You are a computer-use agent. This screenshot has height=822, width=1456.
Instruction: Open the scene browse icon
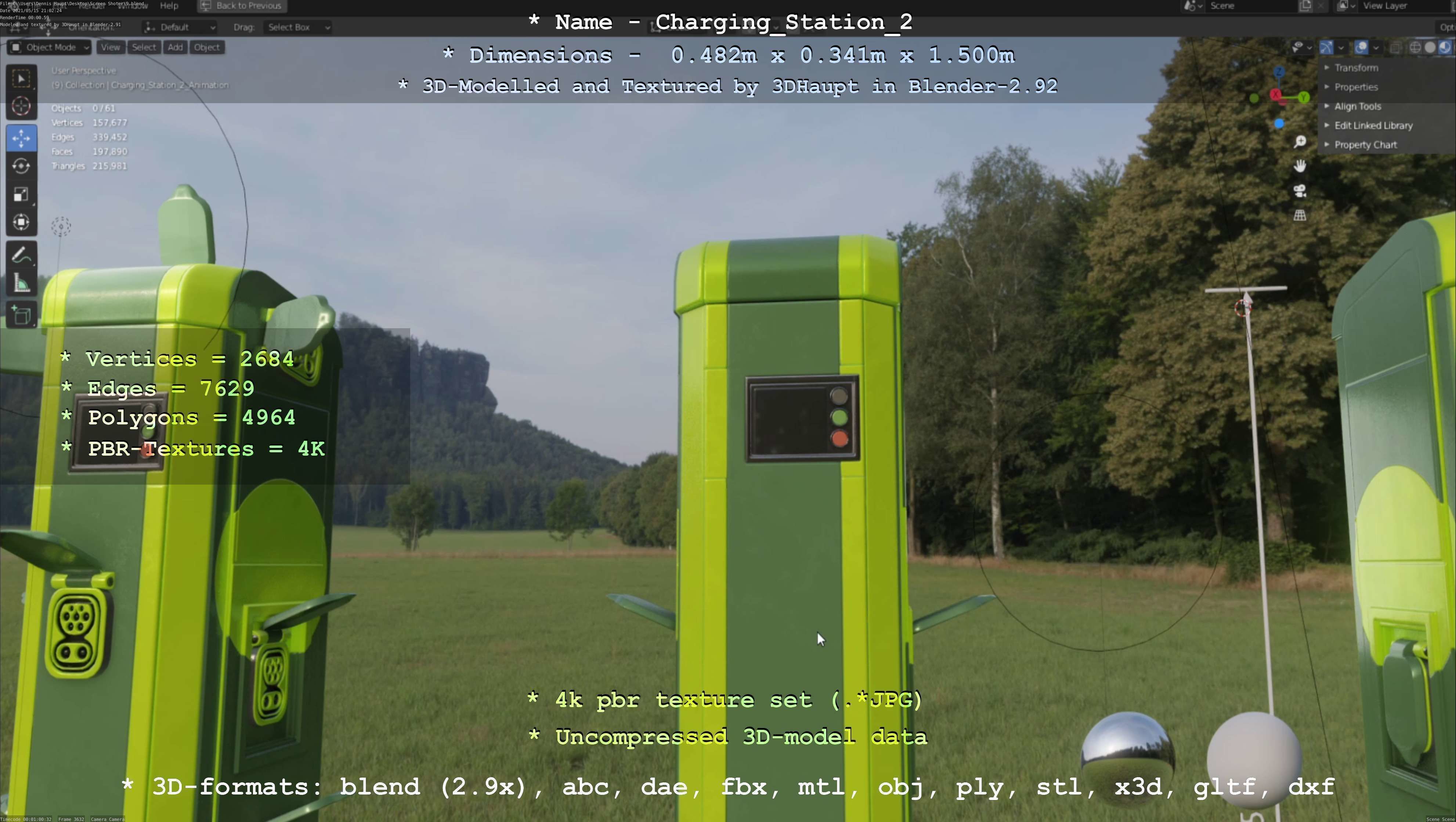pos(1193,6)
